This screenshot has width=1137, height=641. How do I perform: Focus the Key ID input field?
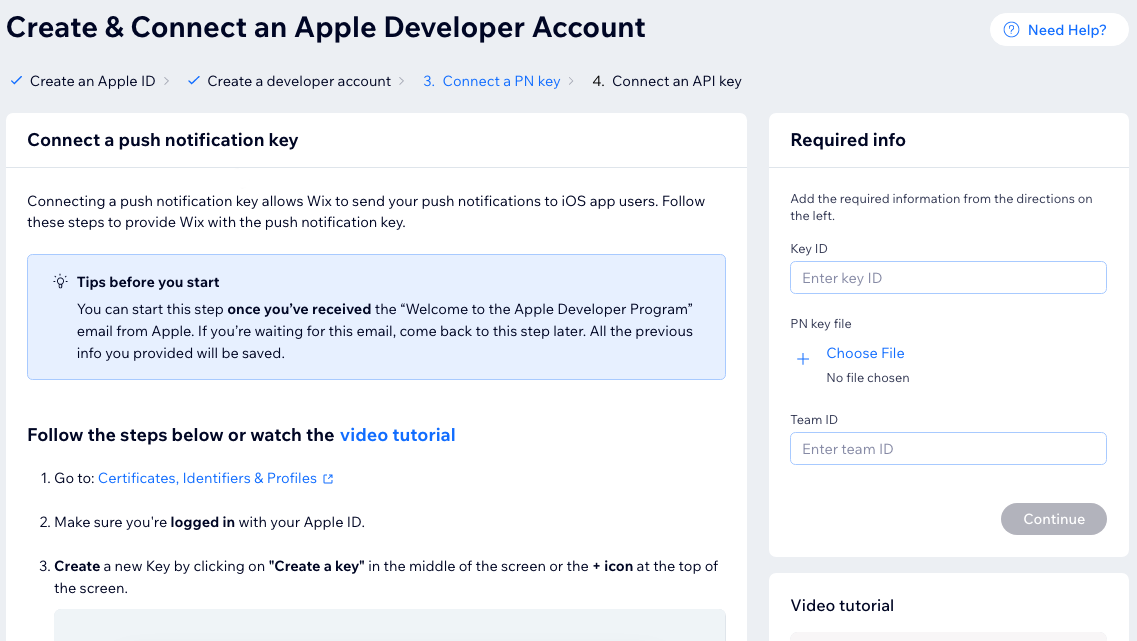pos(948,278)
